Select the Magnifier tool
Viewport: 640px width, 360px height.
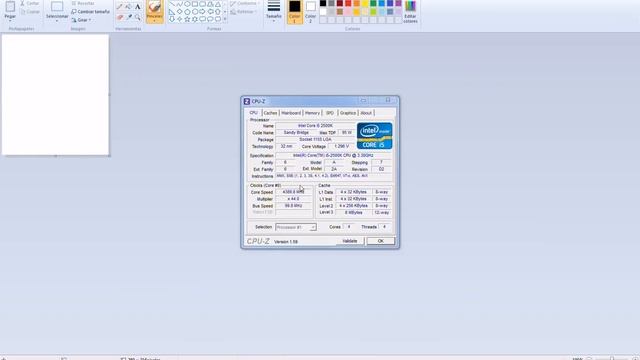tap(138, 17)
